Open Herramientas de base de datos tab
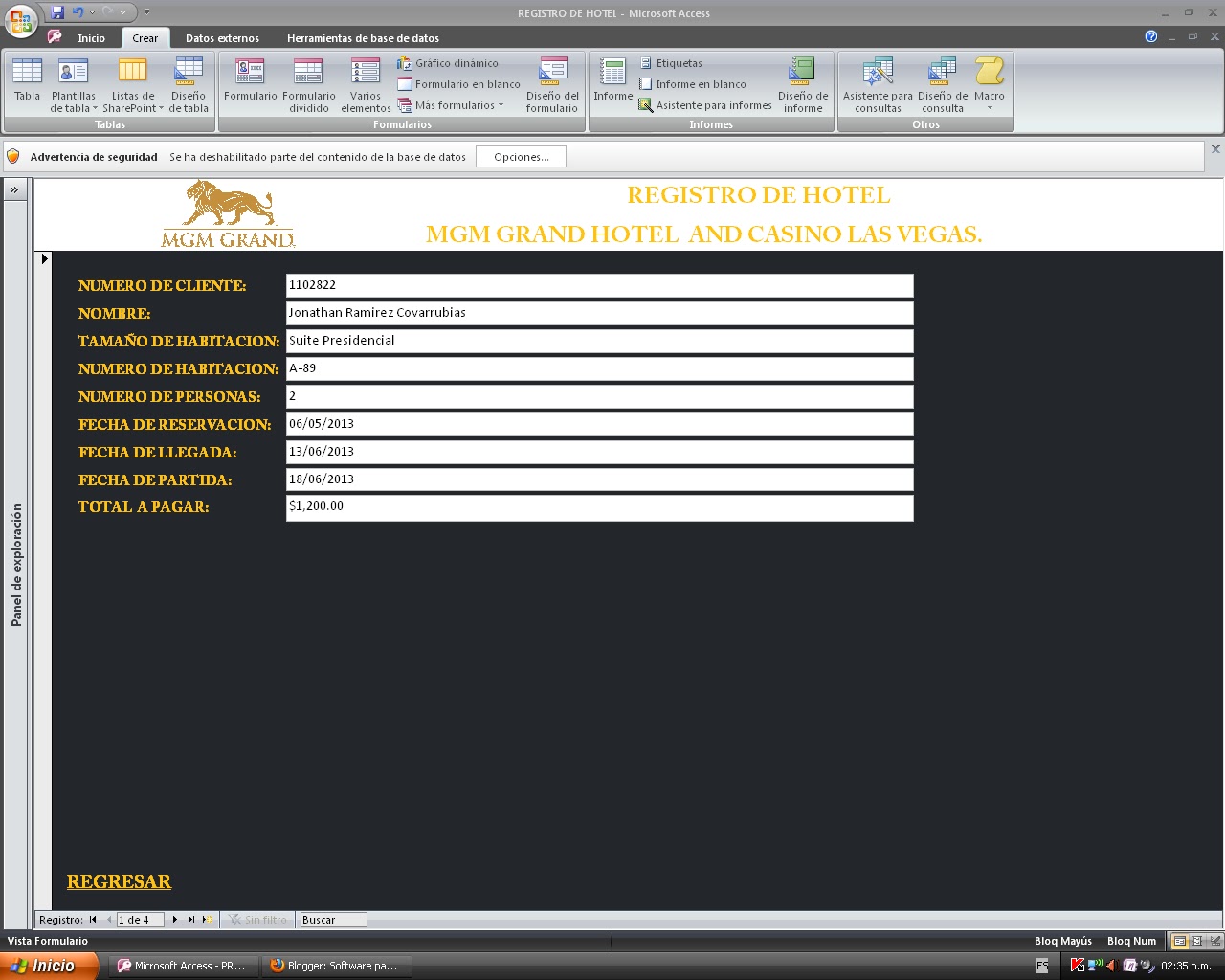This screenshot has width=1225, height=980. click(x=364, y=38)
